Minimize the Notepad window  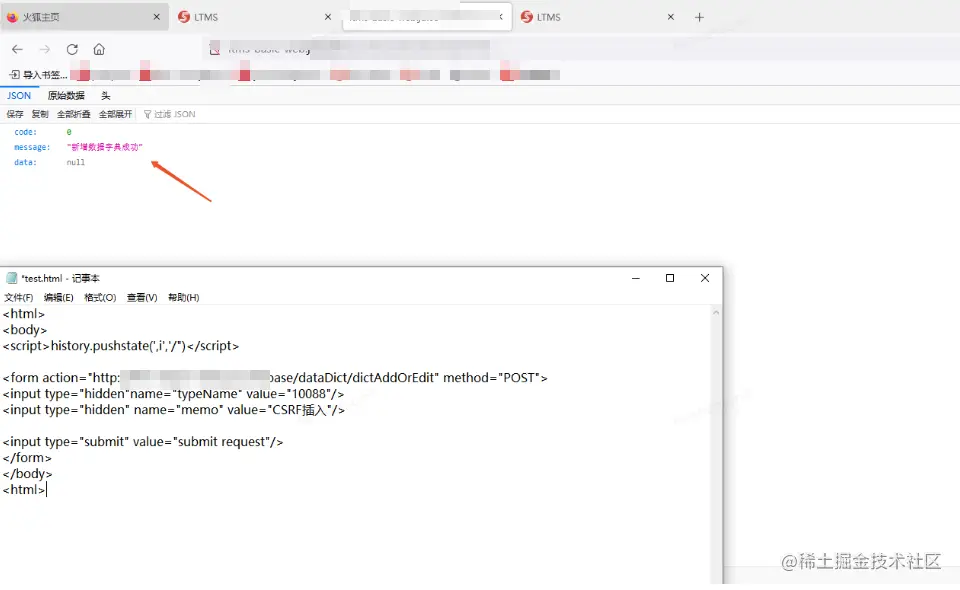(636, 278)
